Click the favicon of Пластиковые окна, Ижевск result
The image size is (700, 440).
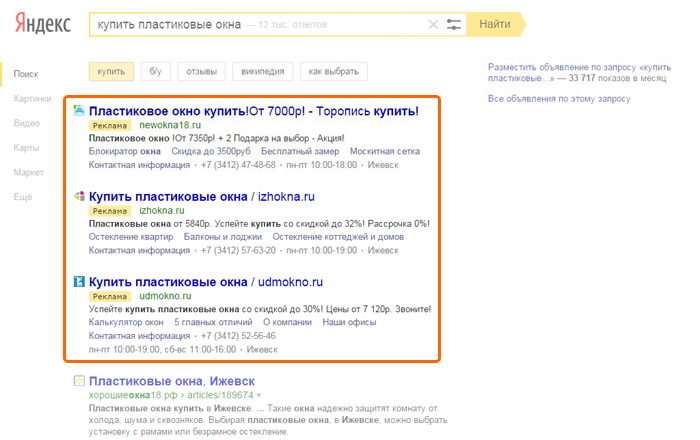click(79, 381)
